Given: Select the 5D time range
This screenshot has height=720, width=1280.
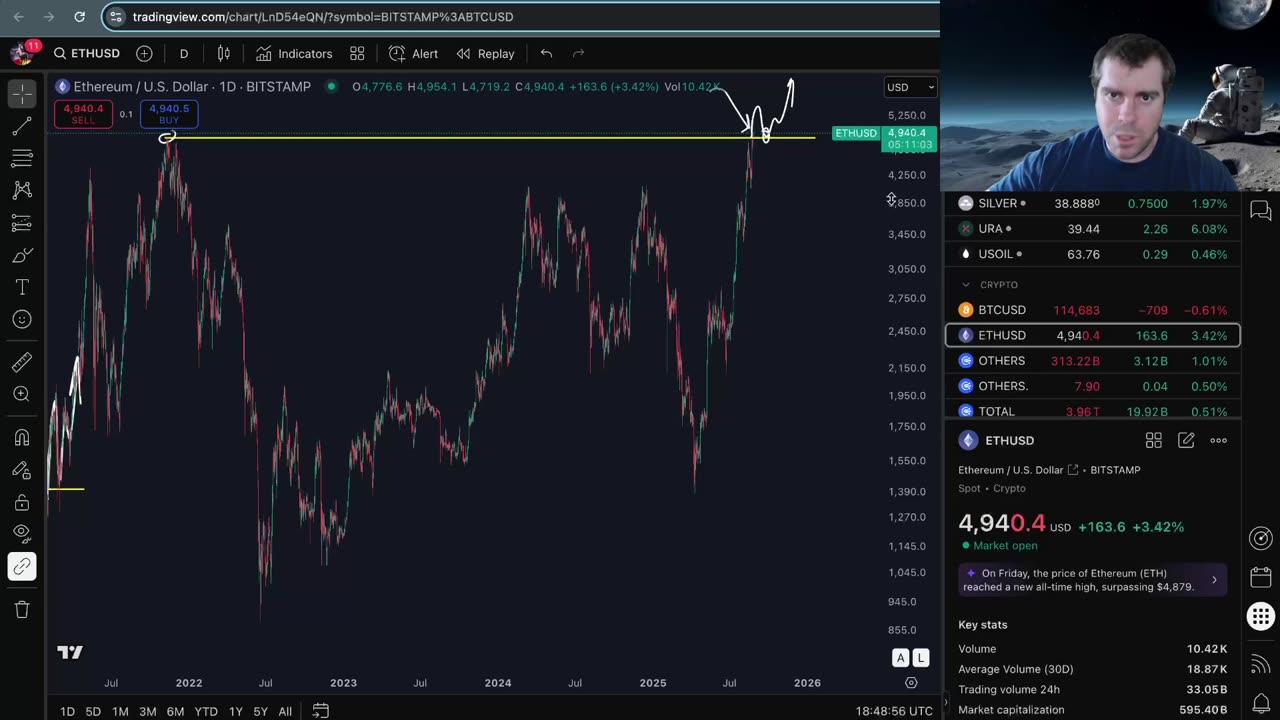Looking at the screenshot, I should pyautogui.click(x=93, y=711).
